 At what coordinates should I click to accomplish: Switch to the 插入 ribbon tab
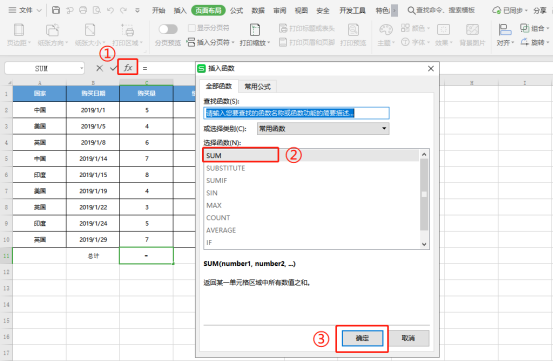pyautogui.click(x=180, y=11)
